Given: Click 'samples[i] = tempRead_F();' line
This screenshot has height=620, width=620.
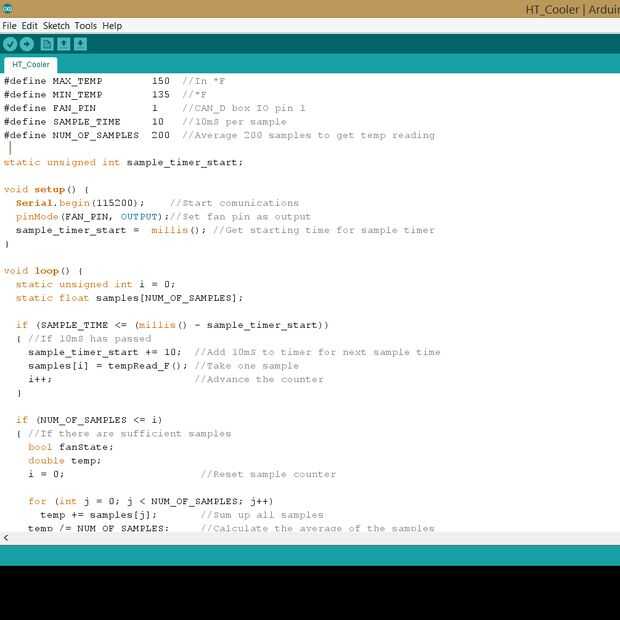Looking at the screenshot, I should tap(108, 366).
